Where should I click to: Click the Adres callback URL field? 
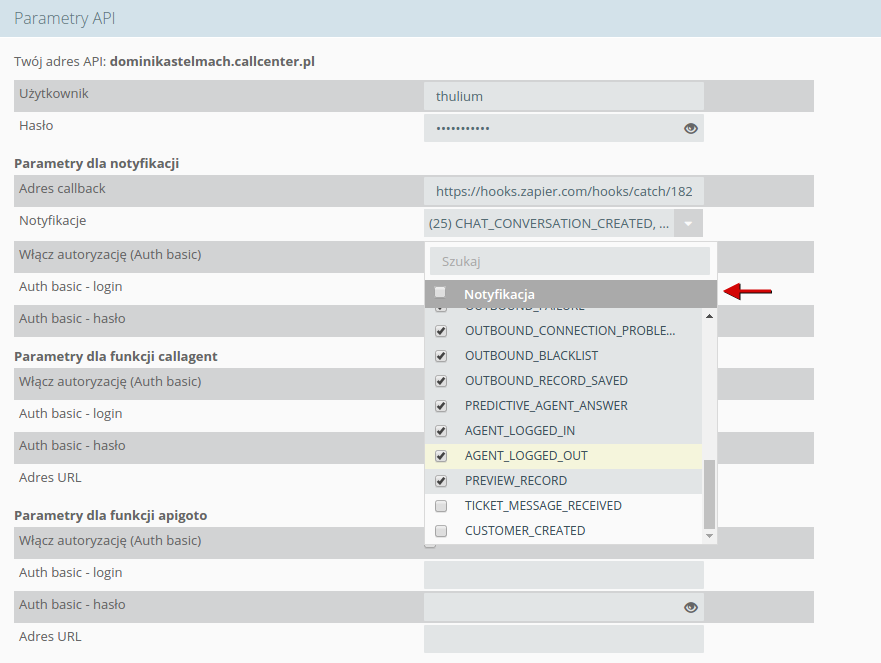tap(564, 191)
